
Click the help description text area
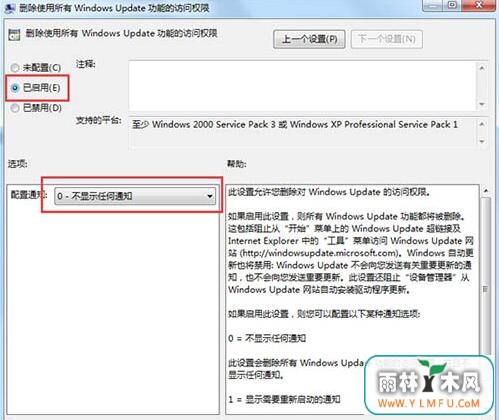tap(353, 299)
